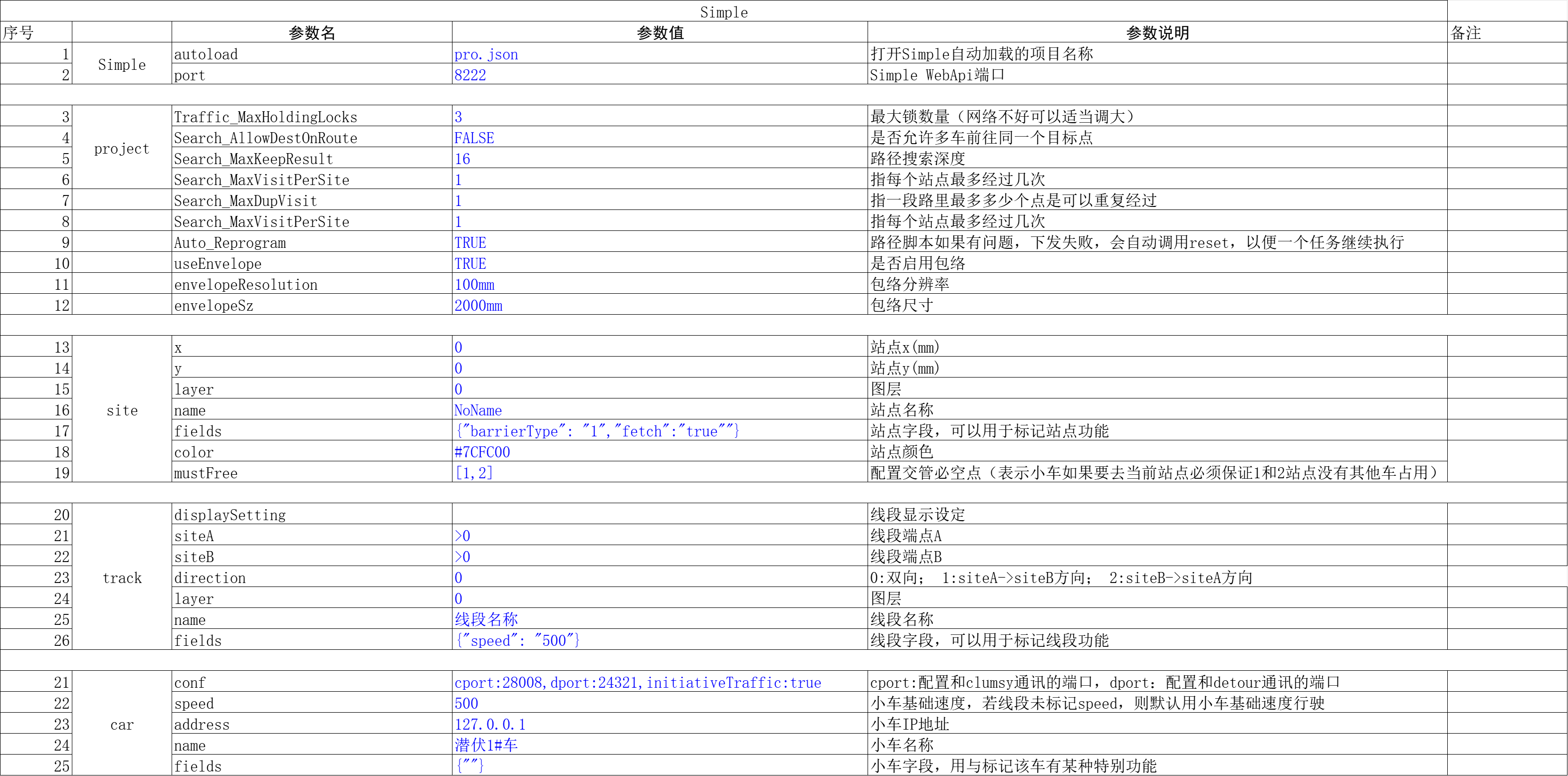Click the pro.json parameter value
This screenshot has height=776, width=1568.
click(486, 54)
